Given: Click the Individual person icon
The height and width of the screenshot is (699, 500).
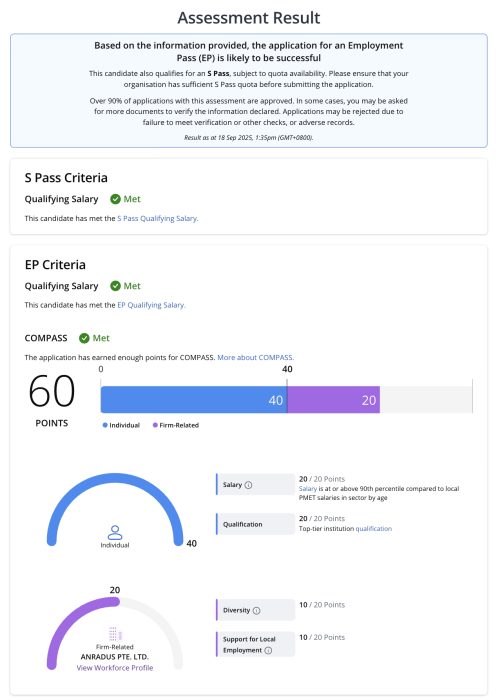Looking at the screenshot, I should coord(115,532).
